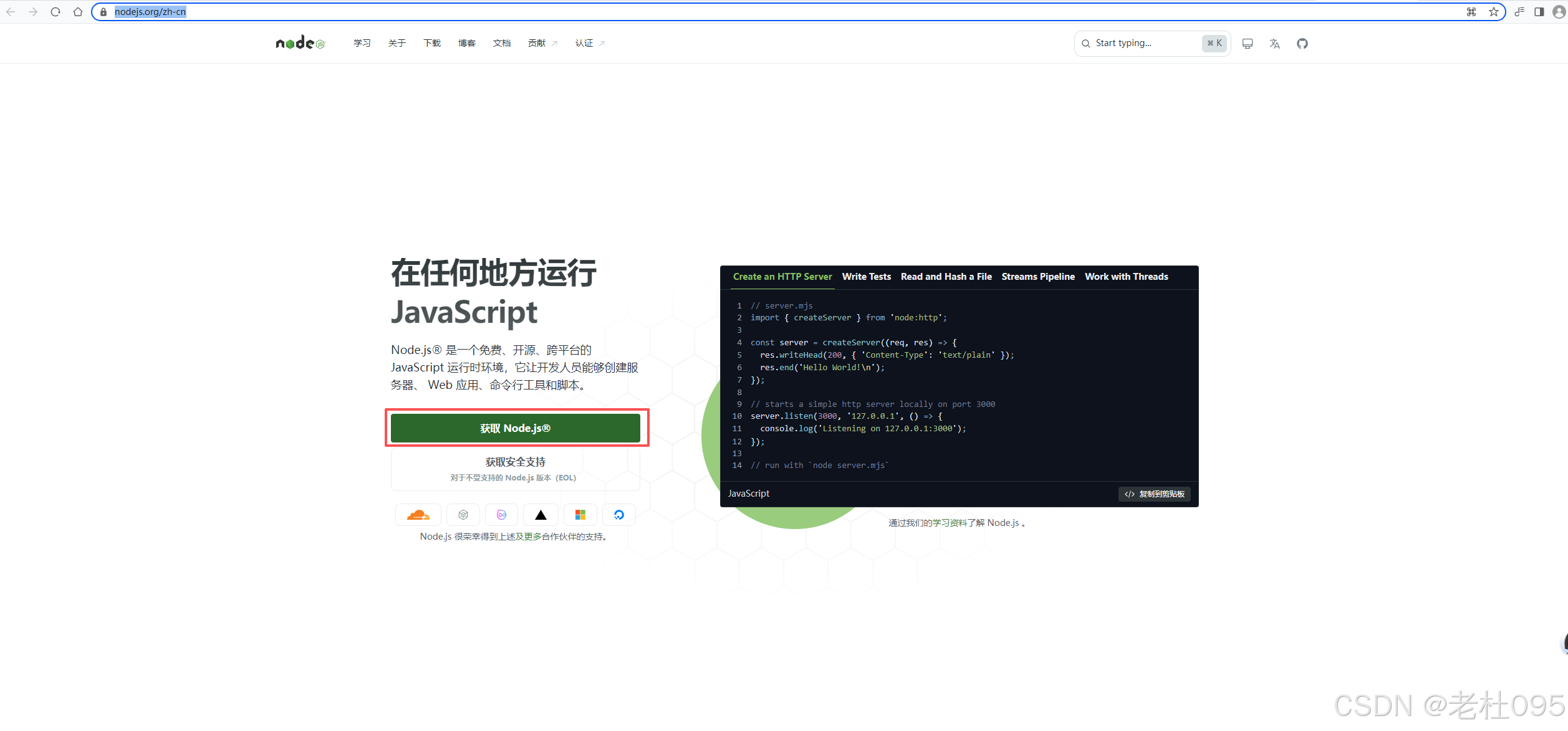Screen dimensions: 1568x731
Task: Click the 获取安全支持 EOL support card
Action: (x=515, y=469)
